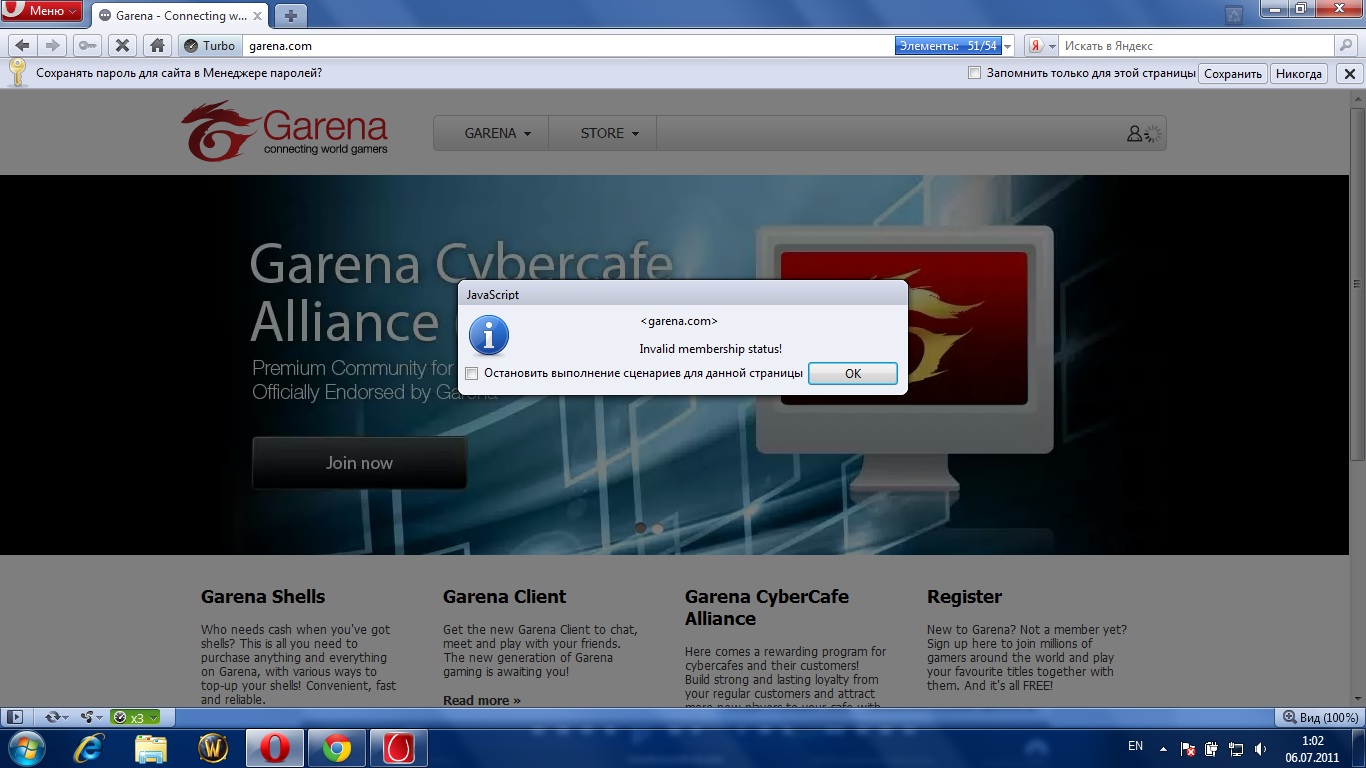Open the password wand key button
The height and width of the screenshot is (768, 1366).
pyautogui.click(x=86, y=45)
